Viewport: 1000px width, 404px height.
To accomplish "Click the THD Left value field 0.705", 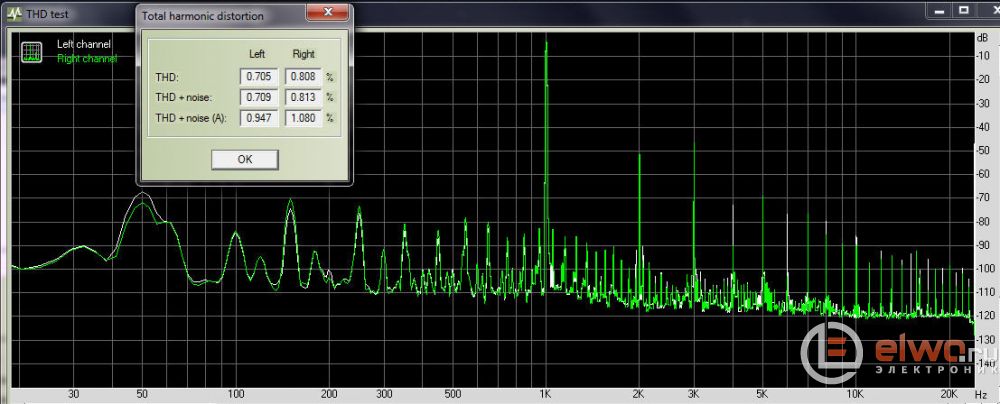I will coord(261,76).
